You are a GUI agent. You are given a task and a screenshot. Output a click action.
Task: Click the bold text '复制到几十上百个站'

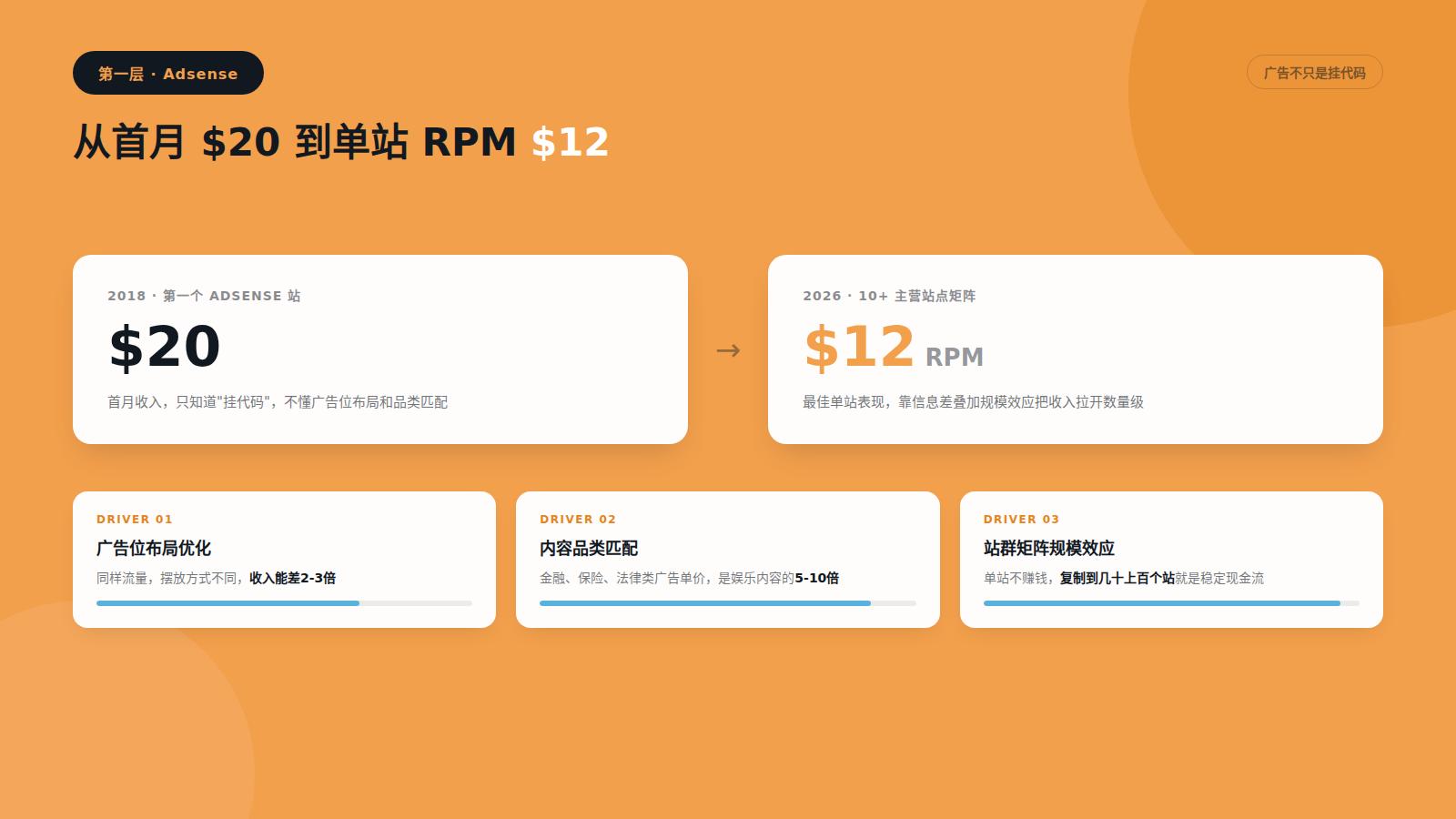[x=1117, y=578]
